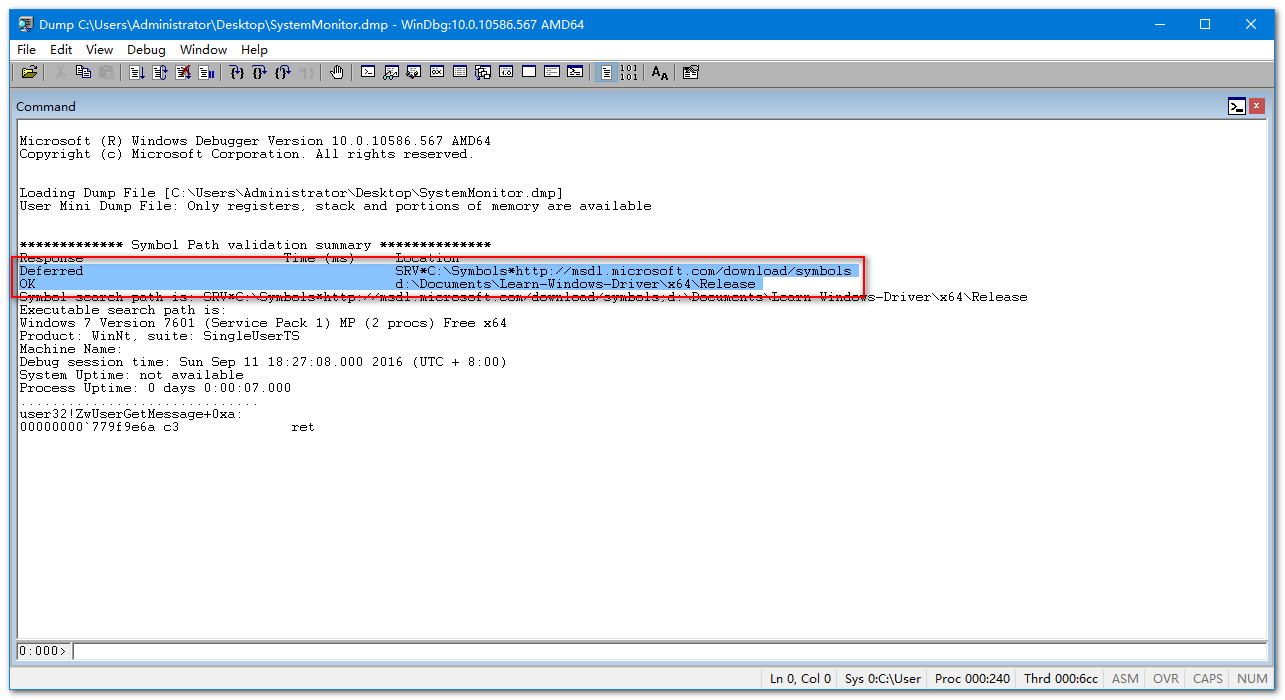
Task: Click the Go (run) toolbar icon
Action: 137,72
